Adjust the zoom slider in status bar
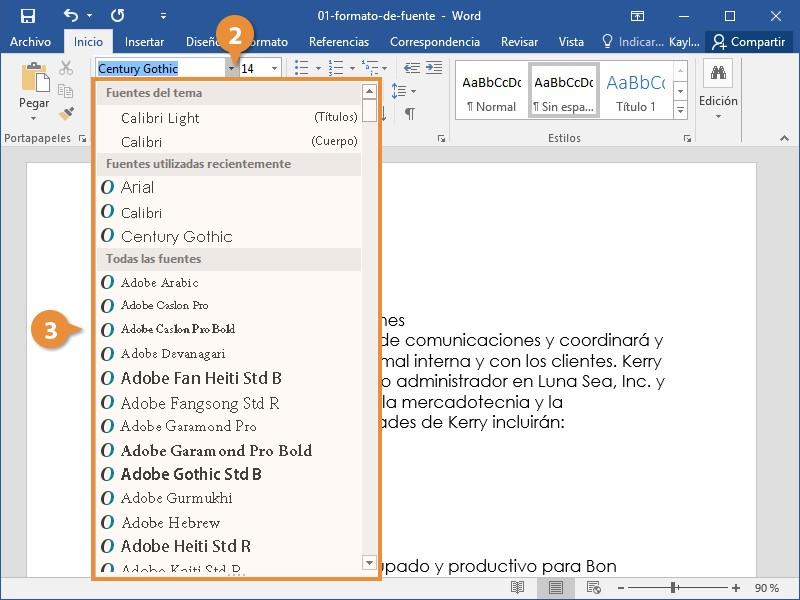800x600 pixels. tap(673, 588)
